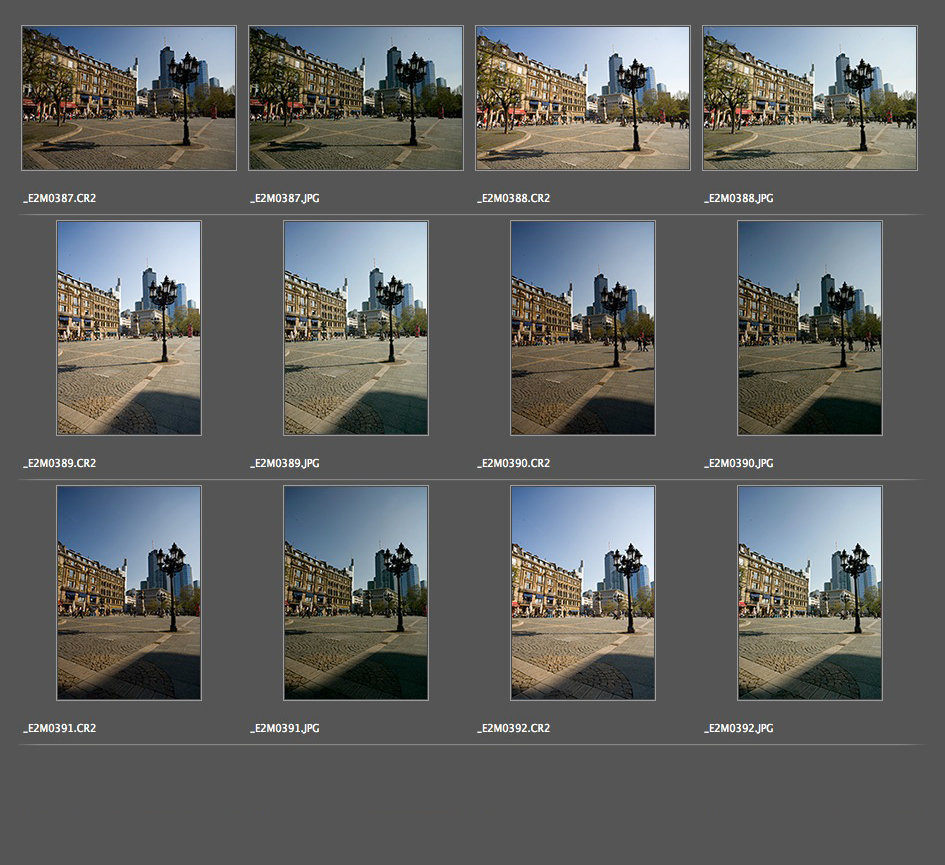
Task: Click the _E2M0391.CR2 filename label
Action: coord(60,729)
